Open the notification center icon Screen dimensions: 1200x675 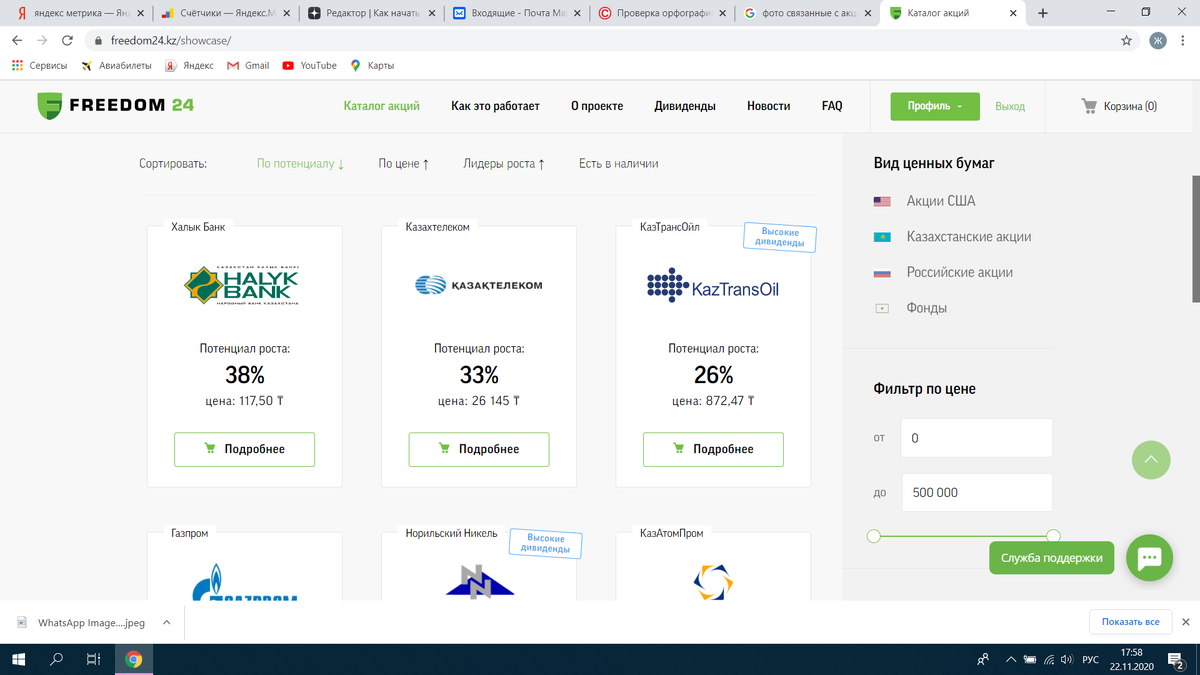[1175, 659]
